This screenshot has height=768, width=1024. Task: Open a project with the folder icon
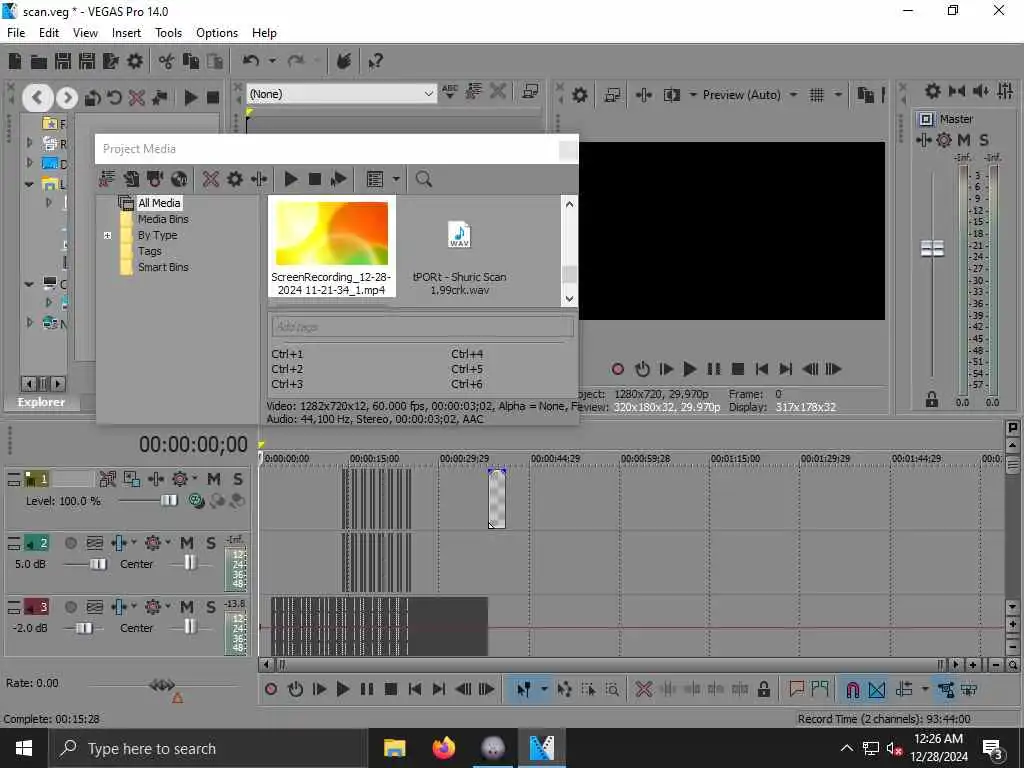pyautogui.click(x=39, y=61)
